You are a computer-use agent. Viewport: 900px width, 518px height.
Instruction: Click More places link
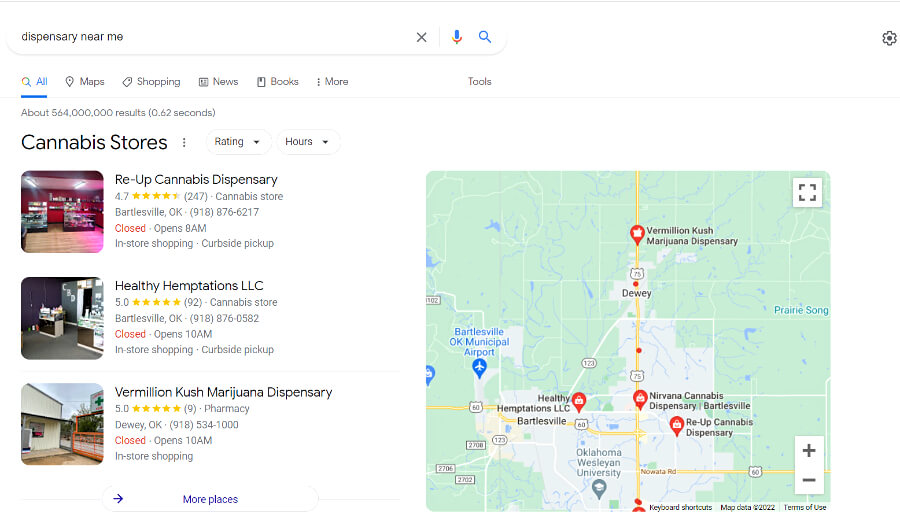[210, 499]
